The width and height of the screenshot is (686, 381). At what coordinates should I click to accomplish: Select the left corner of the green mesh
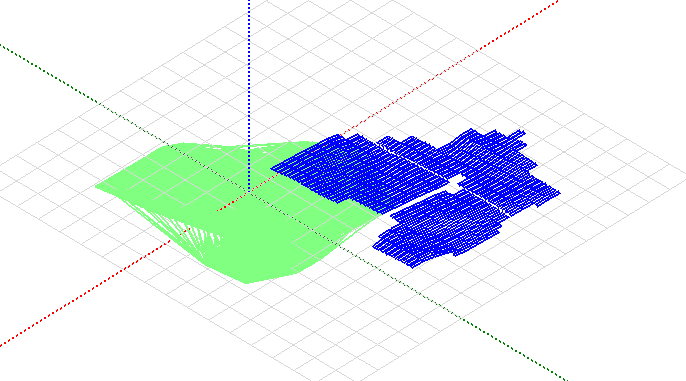click(98, 187)
